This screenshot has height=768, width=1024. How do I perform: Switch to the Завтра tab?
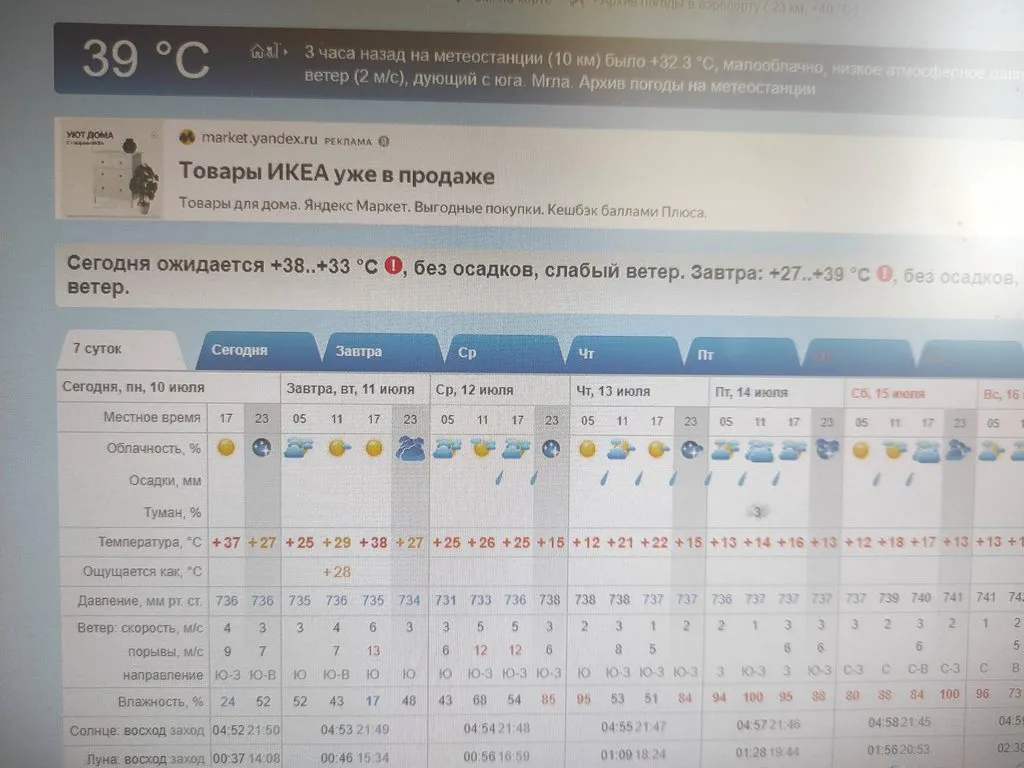tap(359, 352)
